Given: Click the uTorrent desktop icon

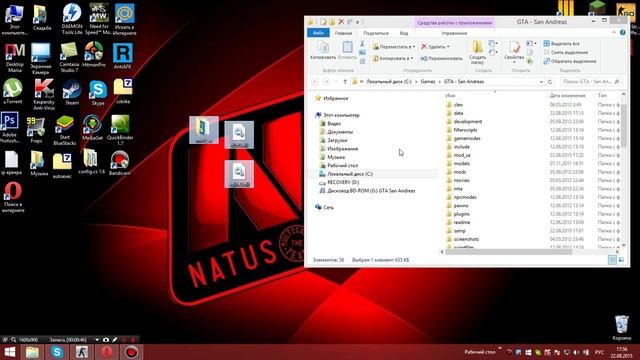Looking at the screenshot, I should coord(13,91).
